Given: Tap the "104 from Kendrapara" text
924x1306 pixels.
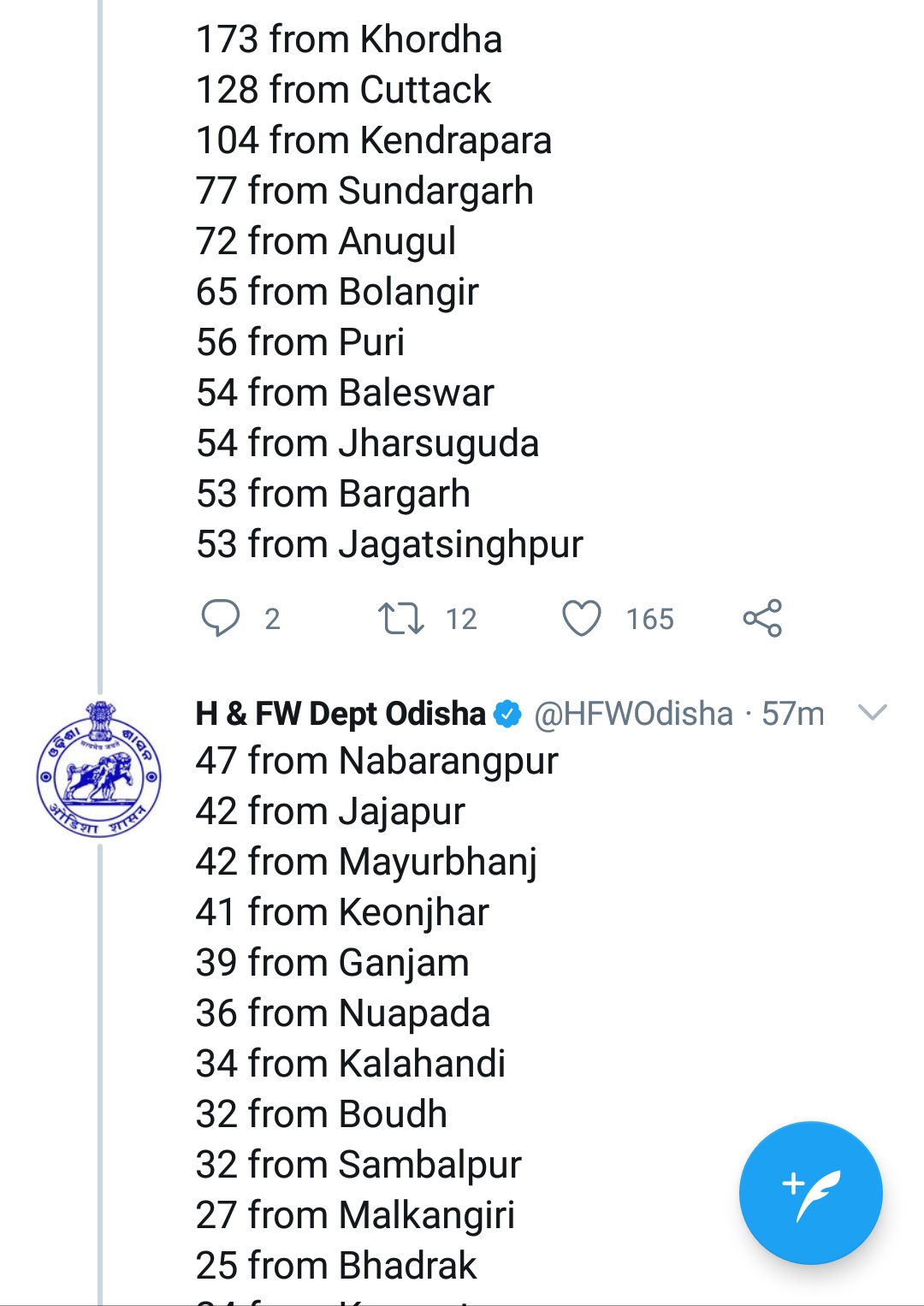Looking at the screenshot, I should tap(374, 140).
